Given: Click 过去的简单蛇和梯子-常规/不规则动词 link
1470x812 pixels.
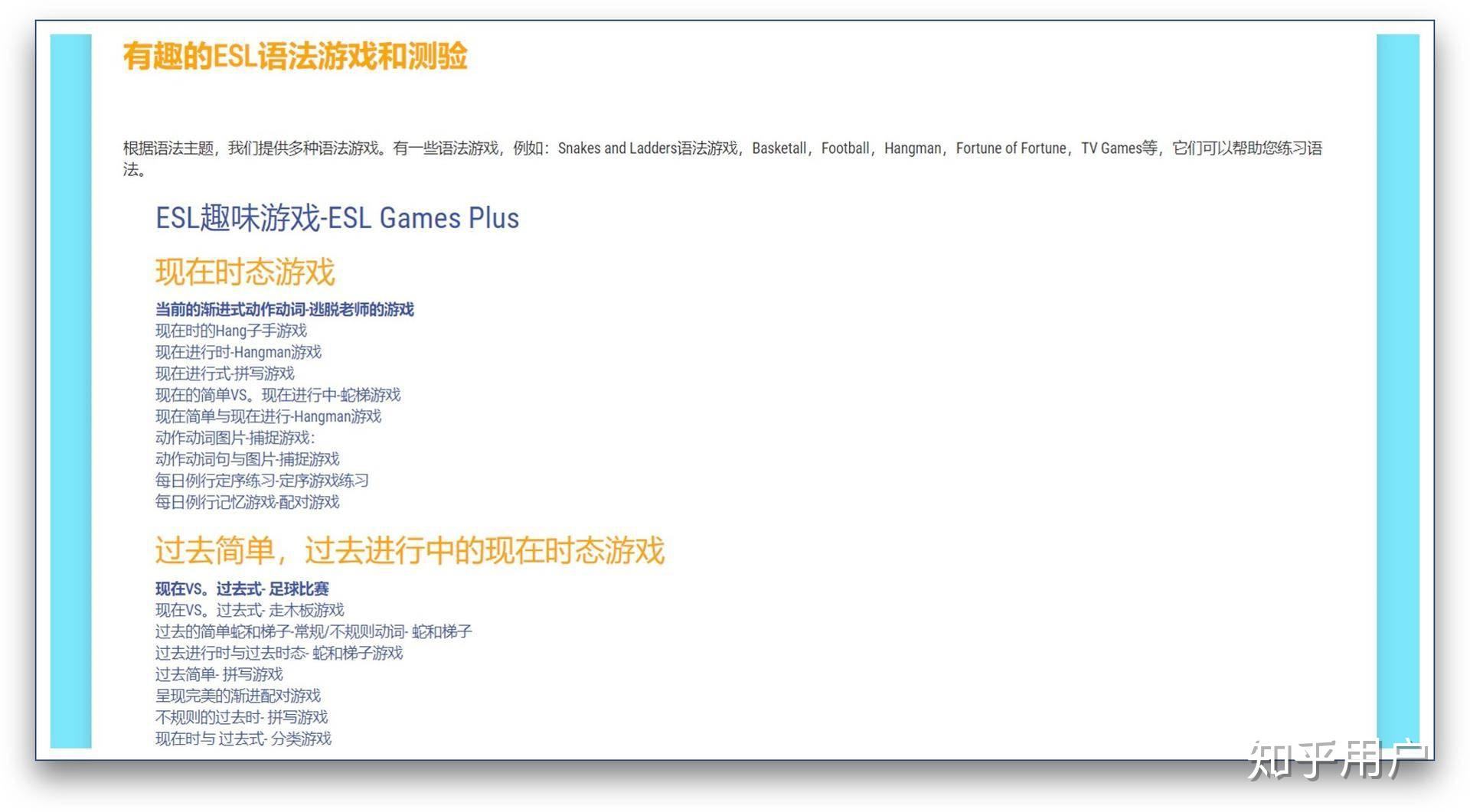Looking at the screenshot, I should tap(313, 631).
